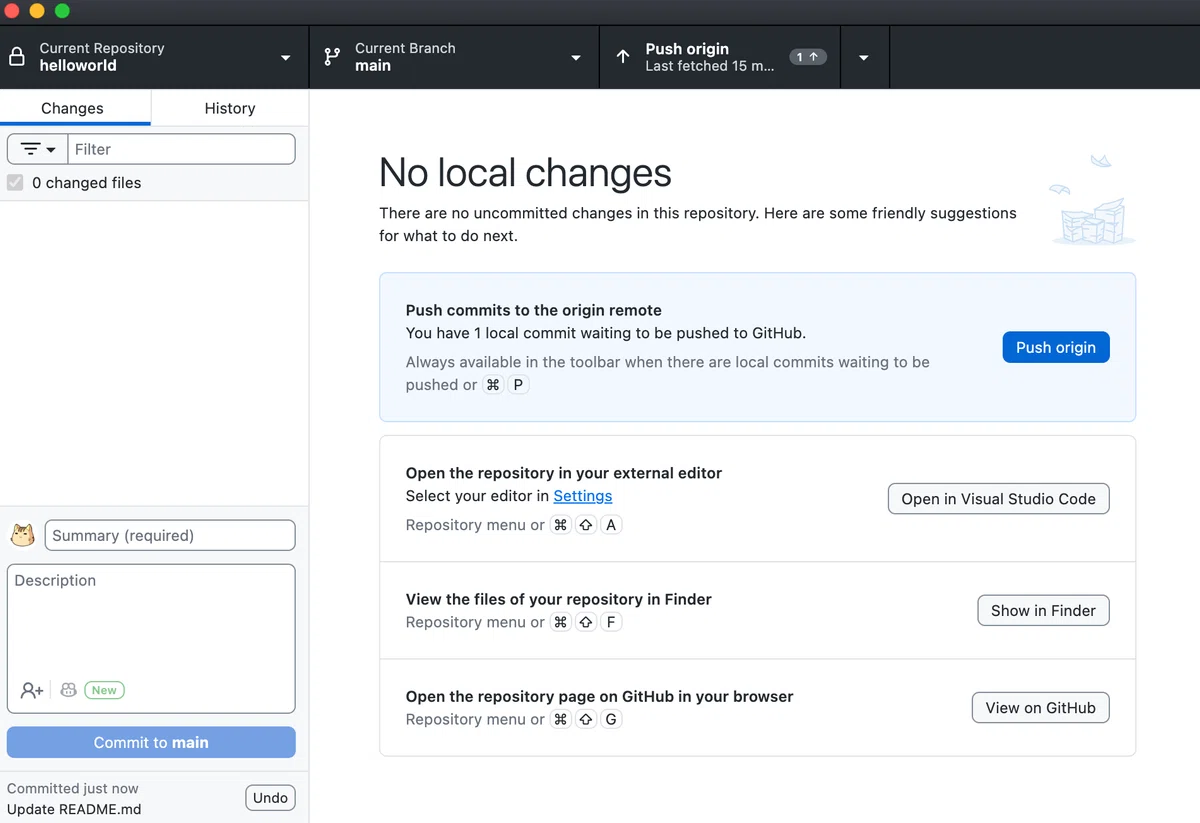The image size is (1200, 823).
Task: Add co-authors using the person-plus icon
Action: pyautogui.click(x=32, y=690)
